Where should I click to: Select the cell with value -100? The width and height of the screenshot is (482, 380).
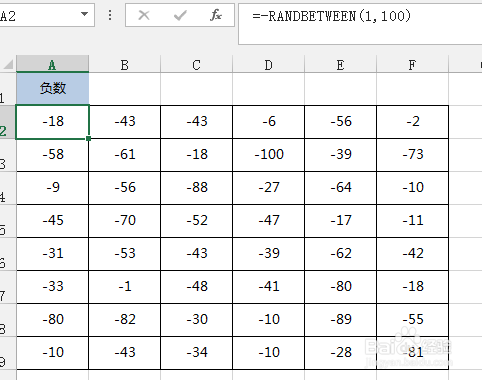point(268,155)
